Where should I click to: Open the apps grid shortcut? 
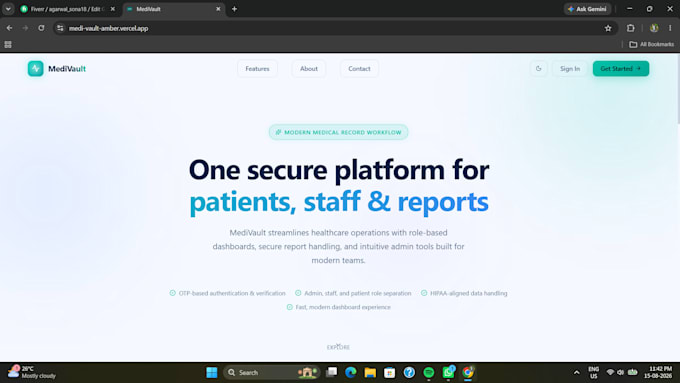(x=8, y=44)
